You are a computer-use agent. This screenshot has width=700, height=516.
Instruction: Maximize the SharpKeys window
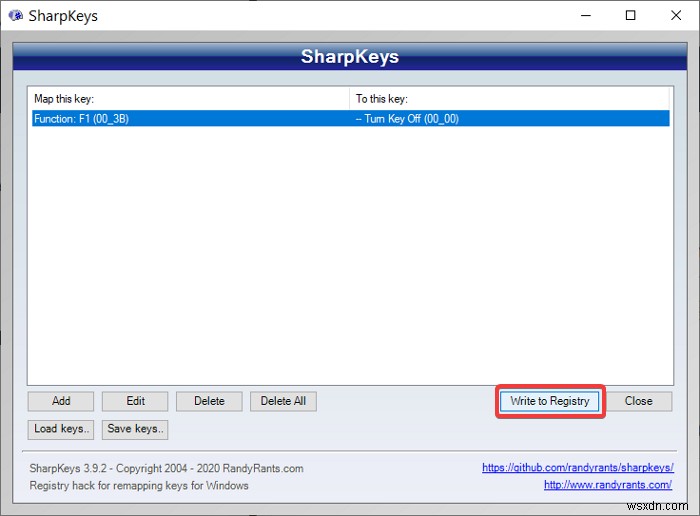click(630, 15)
